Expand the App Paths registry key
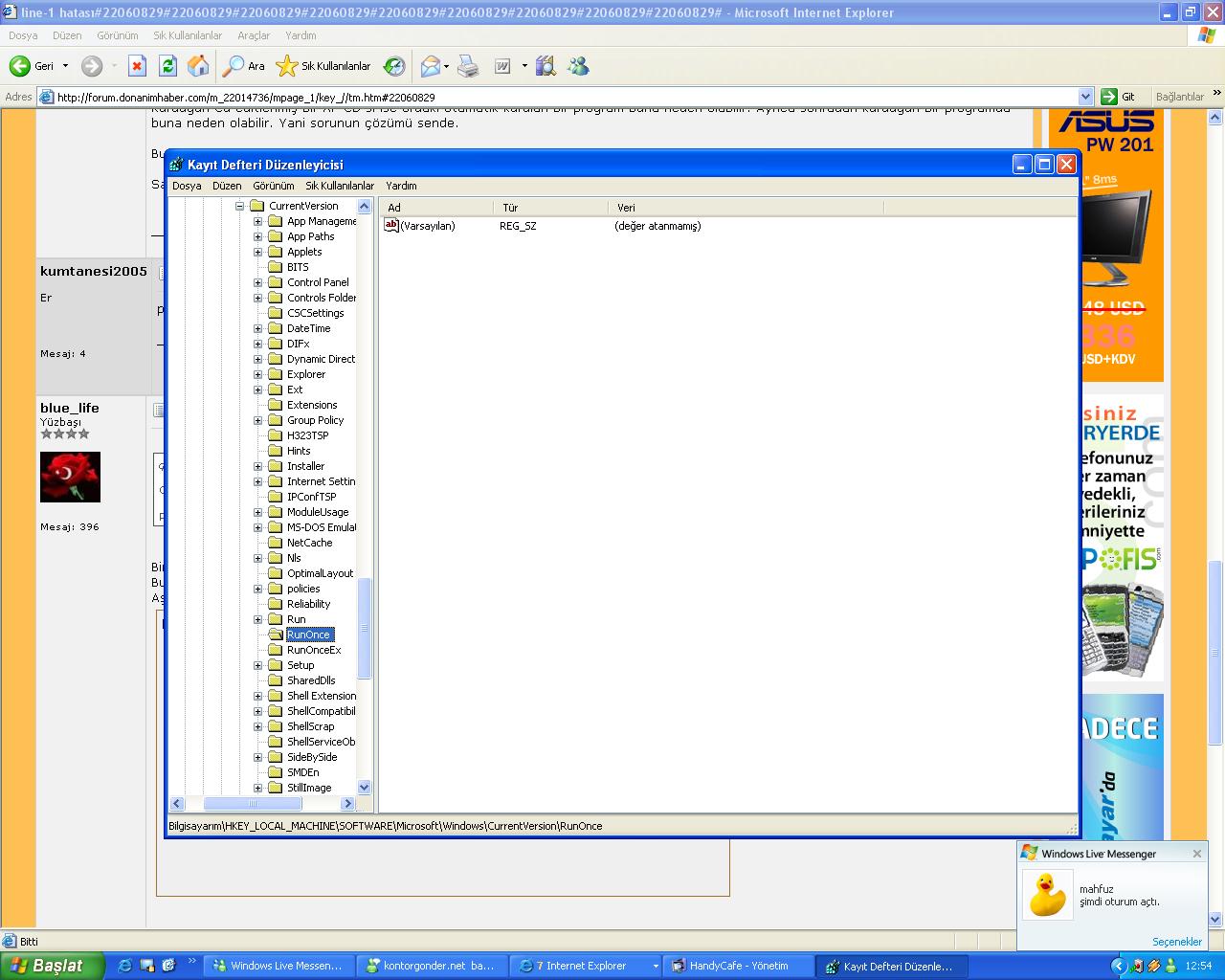This screenshot has height=980, width=1225. tap(257, 236)
